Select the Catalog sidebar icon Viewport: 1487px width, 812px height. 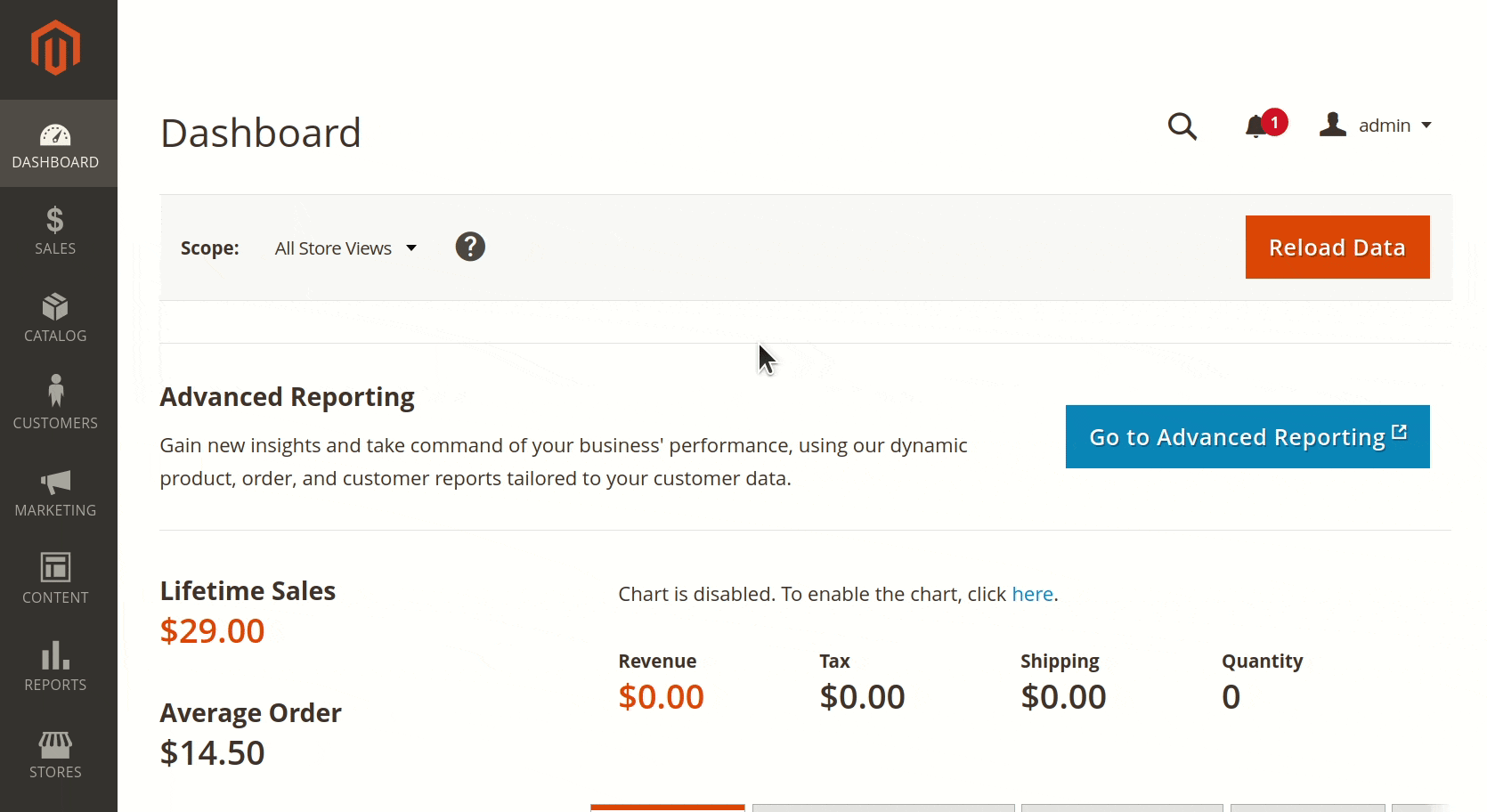55,306
